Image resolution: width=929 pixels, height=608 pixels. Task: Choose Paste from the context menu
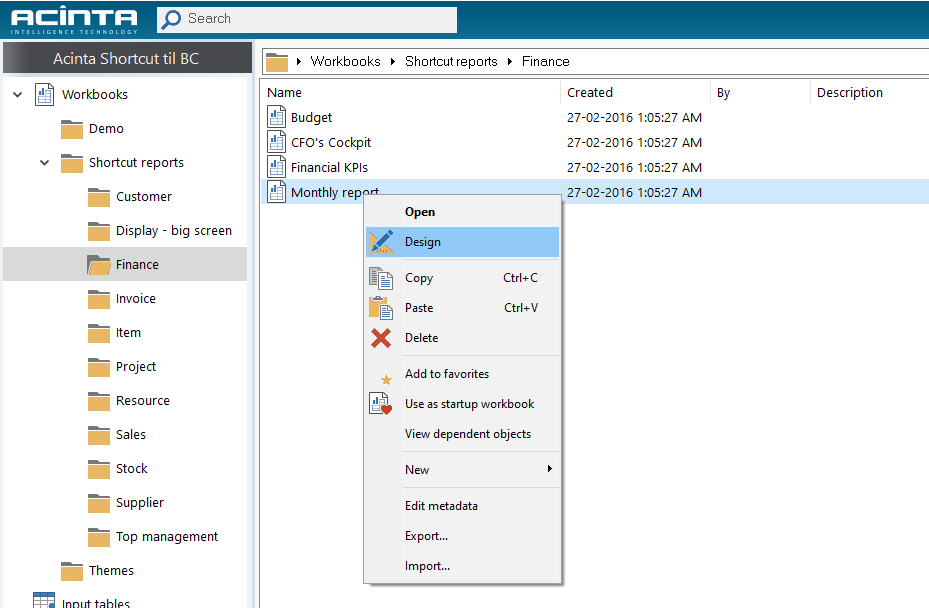point(462,308)
